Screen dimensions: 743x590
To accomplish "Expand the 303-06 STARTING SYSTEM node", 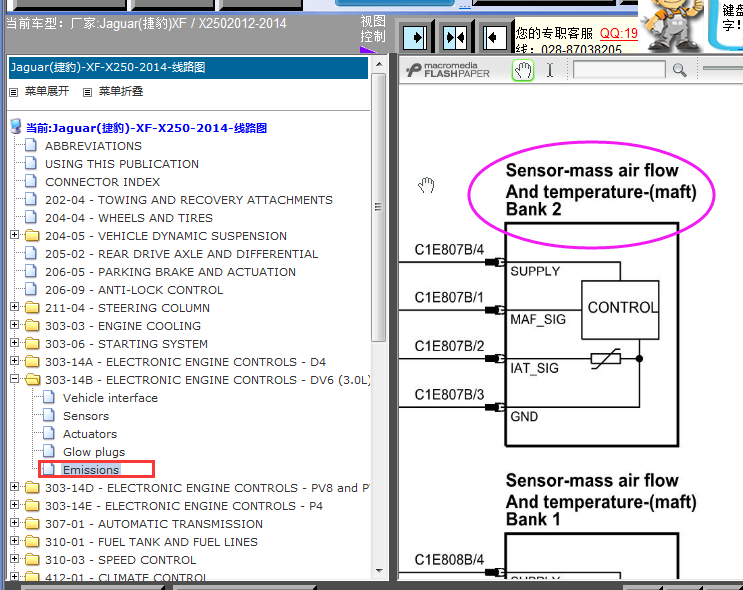I will coord(15,343).
